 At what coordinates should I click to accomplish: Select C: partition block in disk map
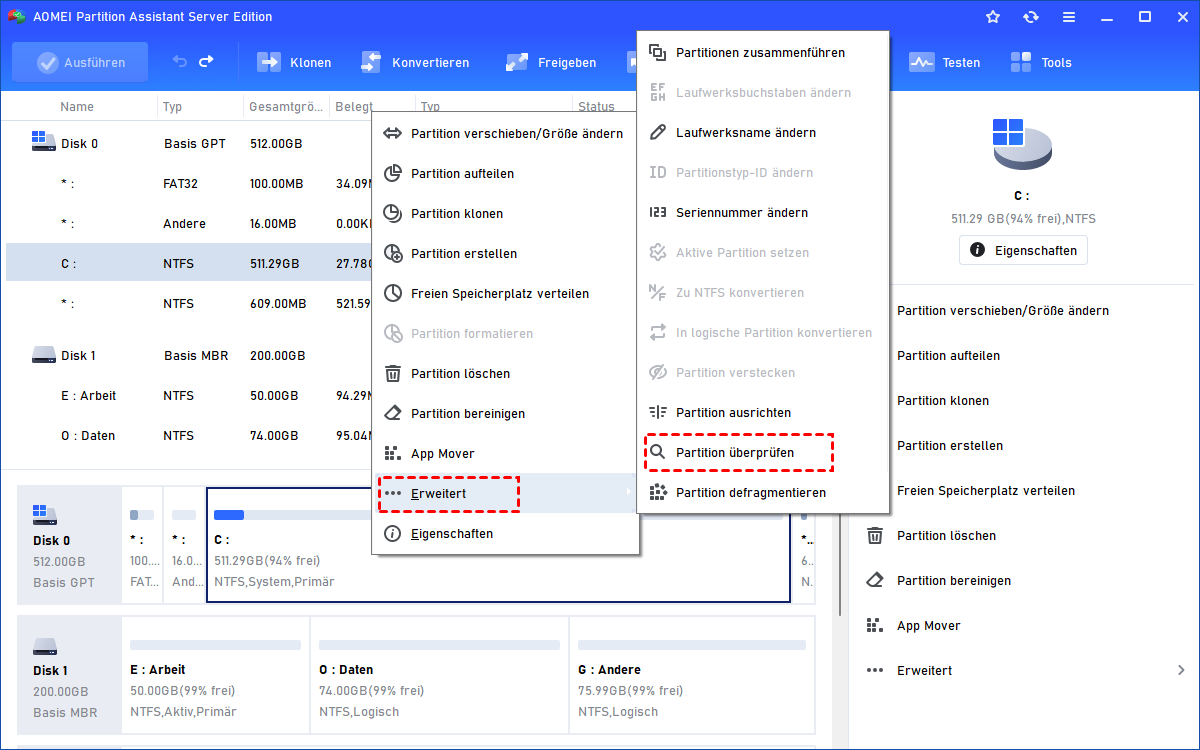[498, 545]
